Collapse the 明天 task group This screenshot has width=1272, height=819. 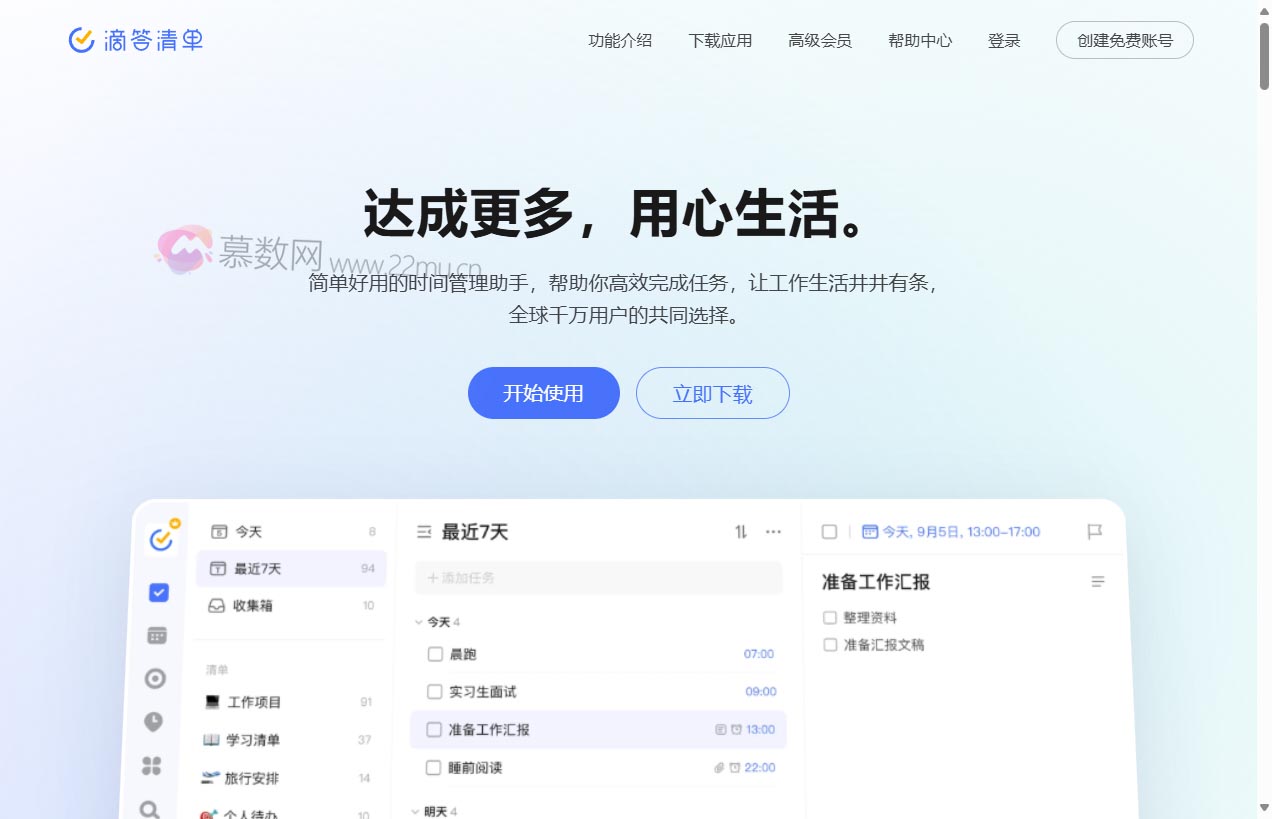(417, 812)
